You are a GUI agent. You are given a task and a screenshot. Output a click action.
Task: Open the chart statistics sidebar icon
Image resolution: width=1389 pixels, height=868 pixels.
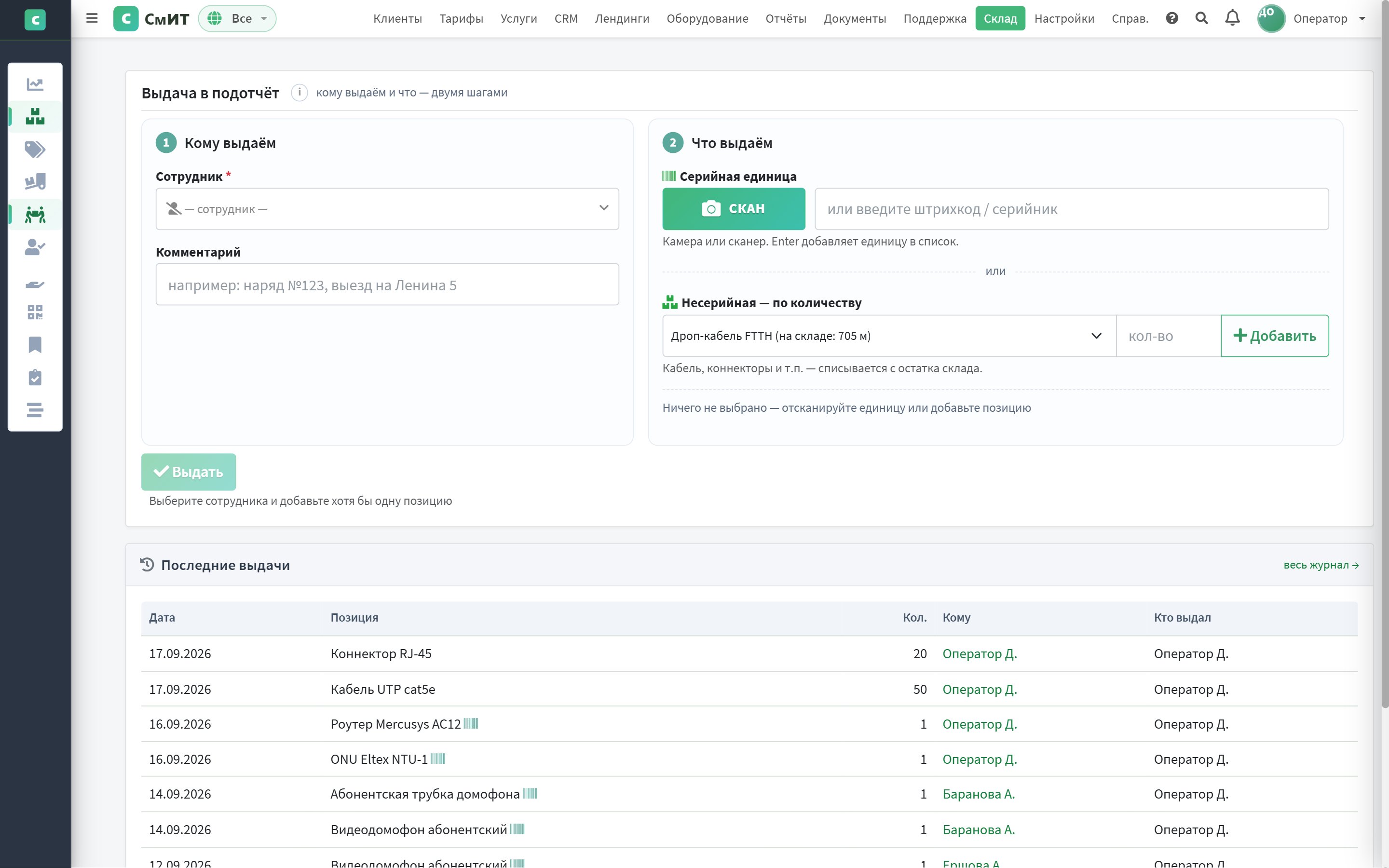pyautogui.click(x=35, y=84)
